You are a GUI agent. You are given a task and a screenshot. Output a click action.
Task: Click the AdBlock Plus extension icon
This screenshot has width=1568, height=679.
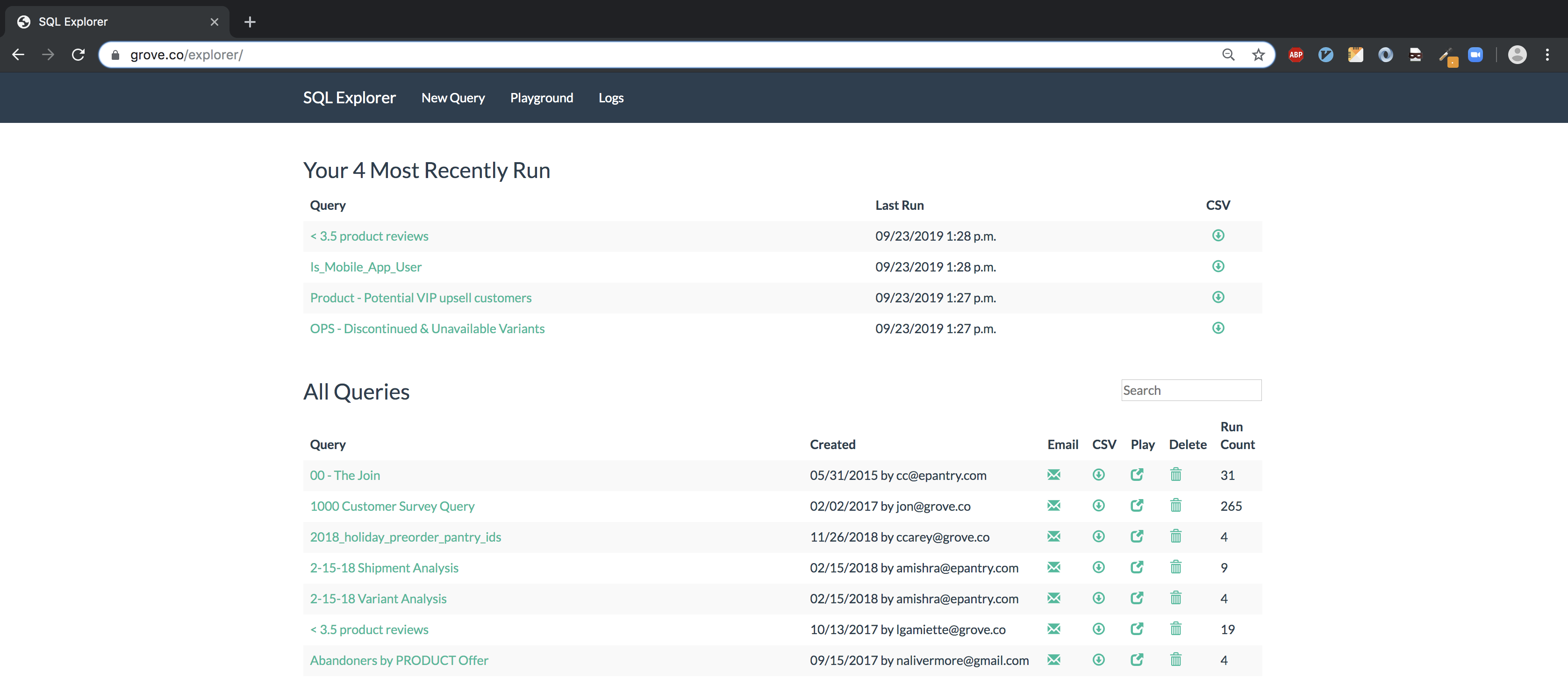tap(1296, 55)
